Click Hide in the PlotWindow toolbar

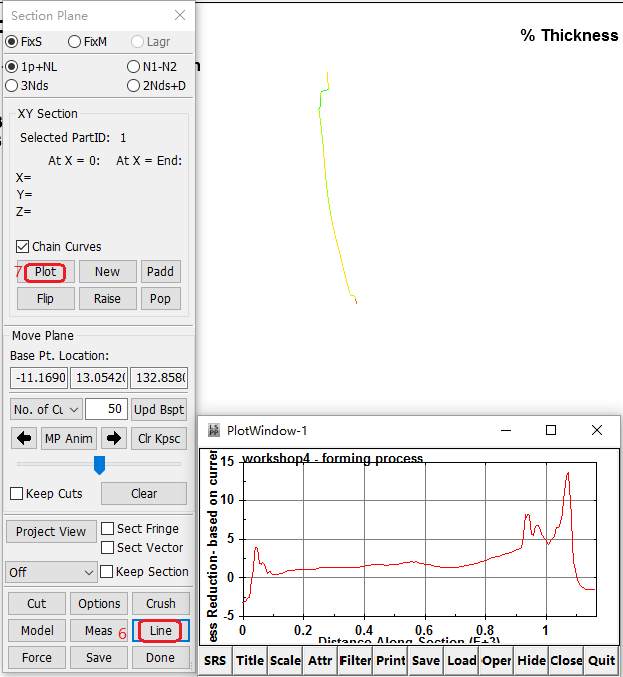(531, 661)
